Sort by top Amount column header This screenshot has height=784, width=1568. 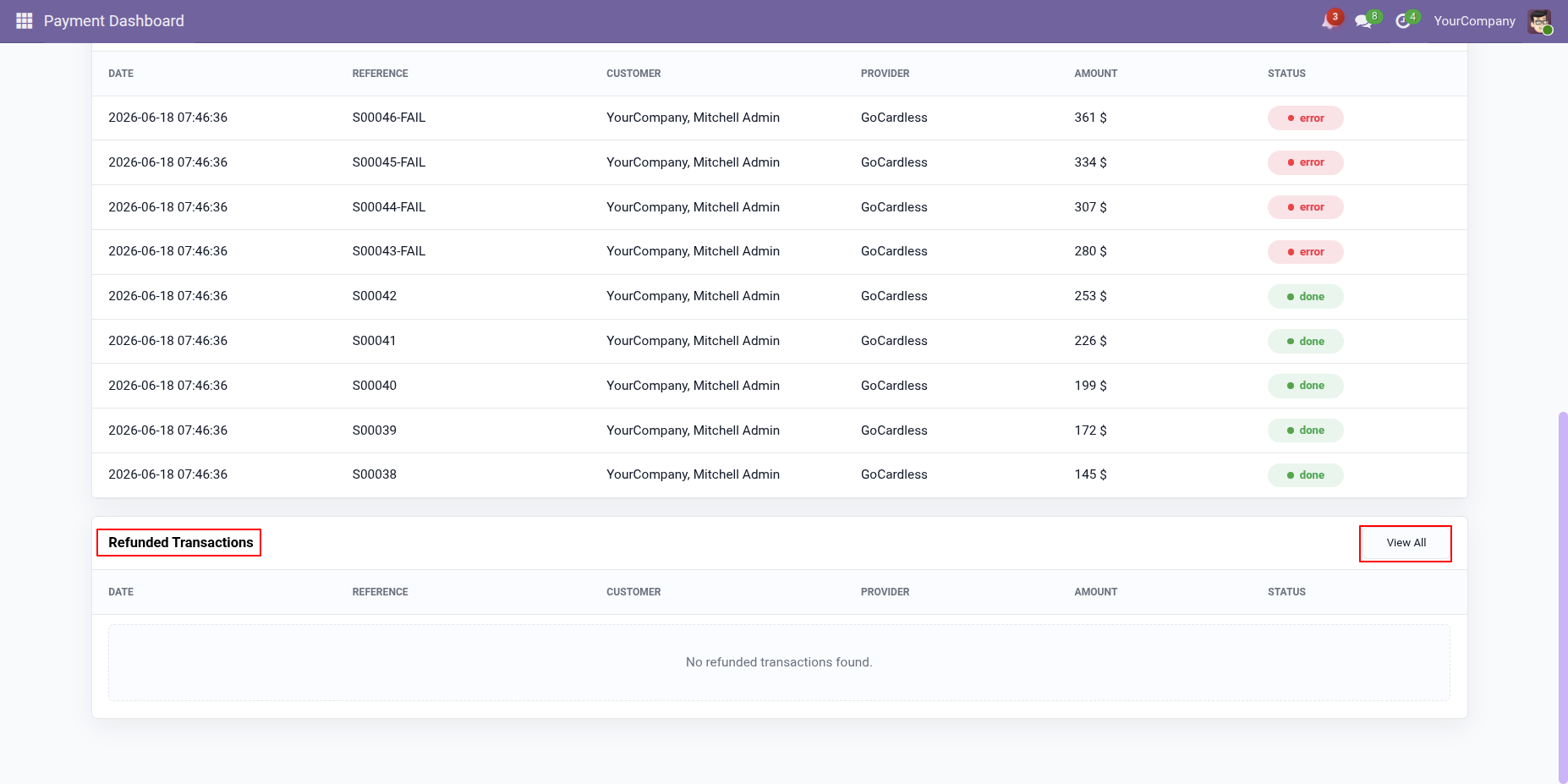point(1095,74)
